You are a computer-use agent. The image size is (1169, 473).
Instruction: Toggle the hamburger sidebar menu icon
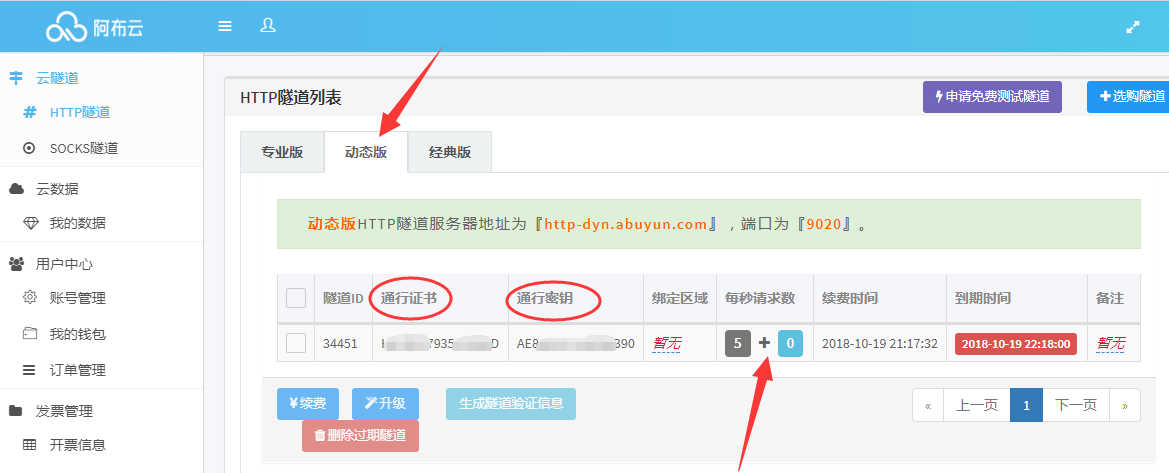[x=224, y=26]
